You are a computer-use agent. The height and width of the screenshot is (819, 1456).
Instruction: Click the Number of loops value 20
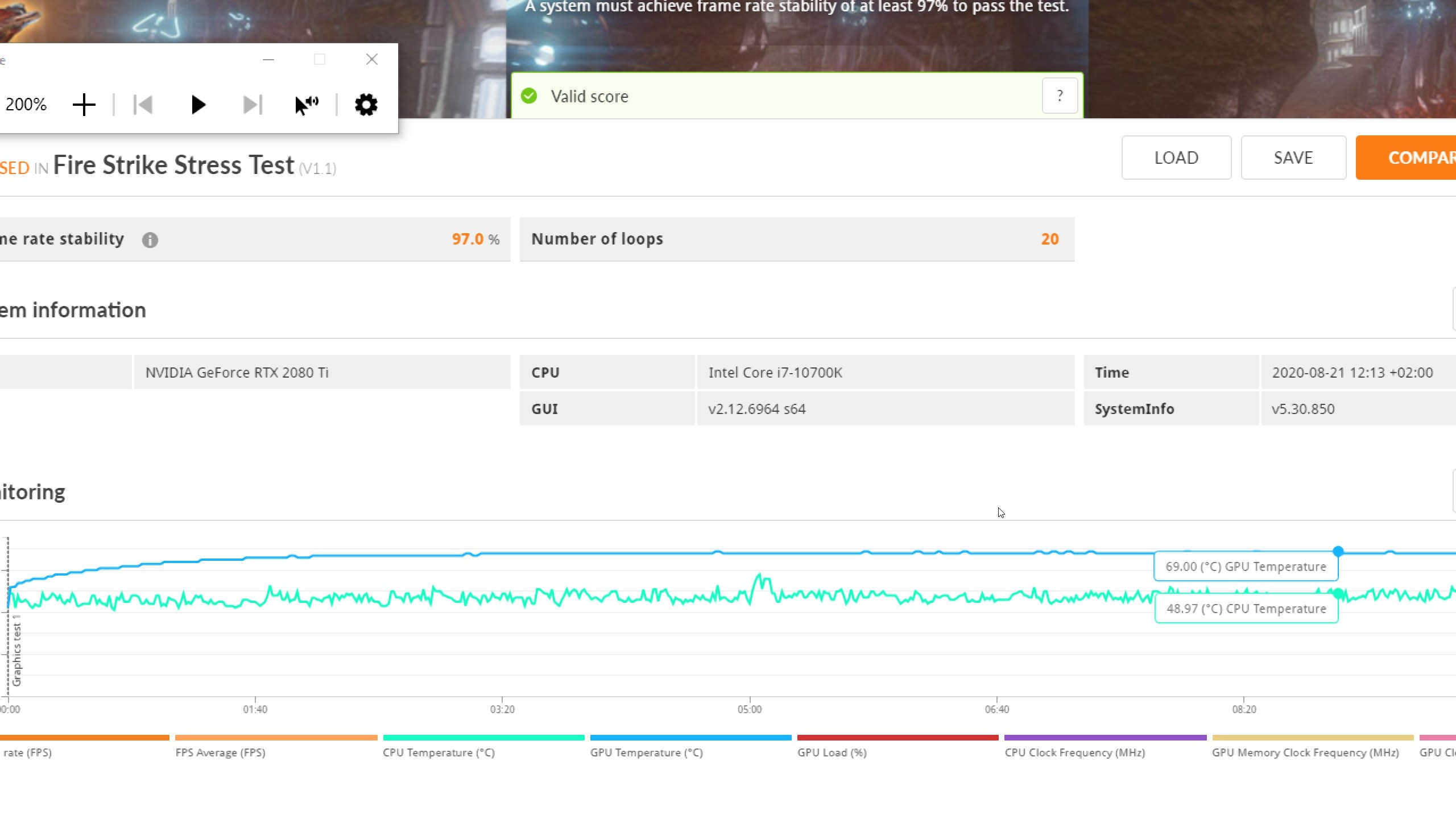tap(1050, 239)
